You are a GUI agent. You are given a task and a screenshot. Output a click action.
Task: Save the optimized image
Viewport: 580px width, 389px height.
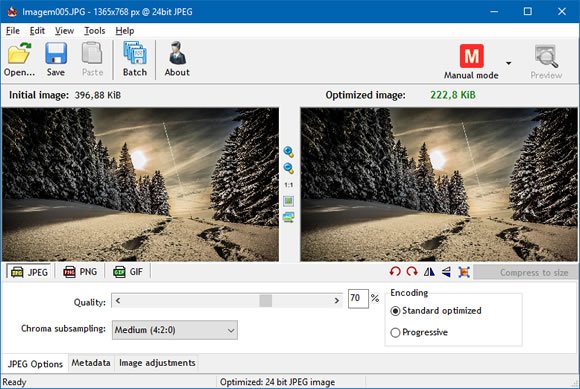click(56, 59)
